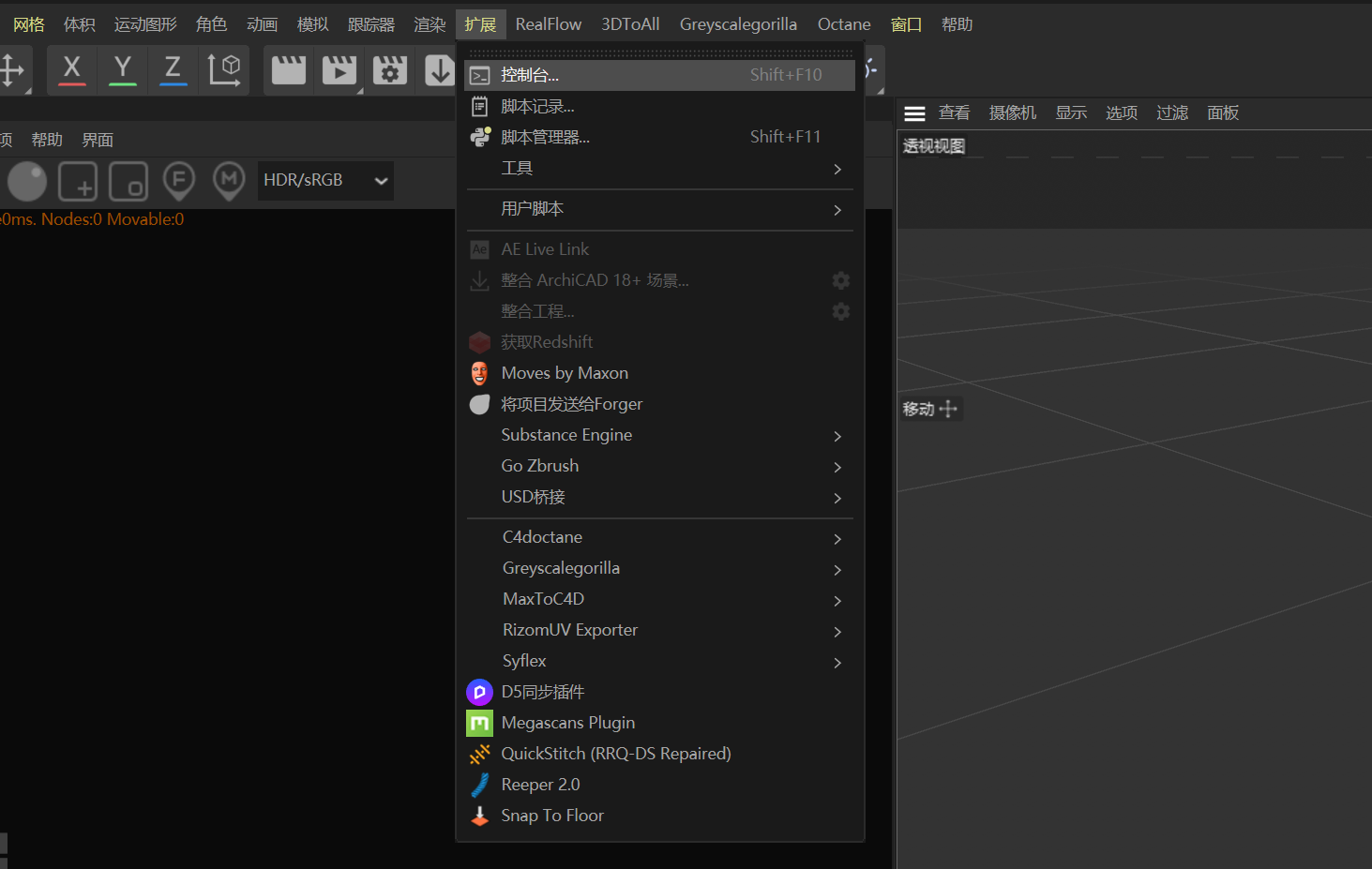Screen dimensions: 1372x869
Task: Click the render view clapperboard icon
Action: (x=289, y=70)
